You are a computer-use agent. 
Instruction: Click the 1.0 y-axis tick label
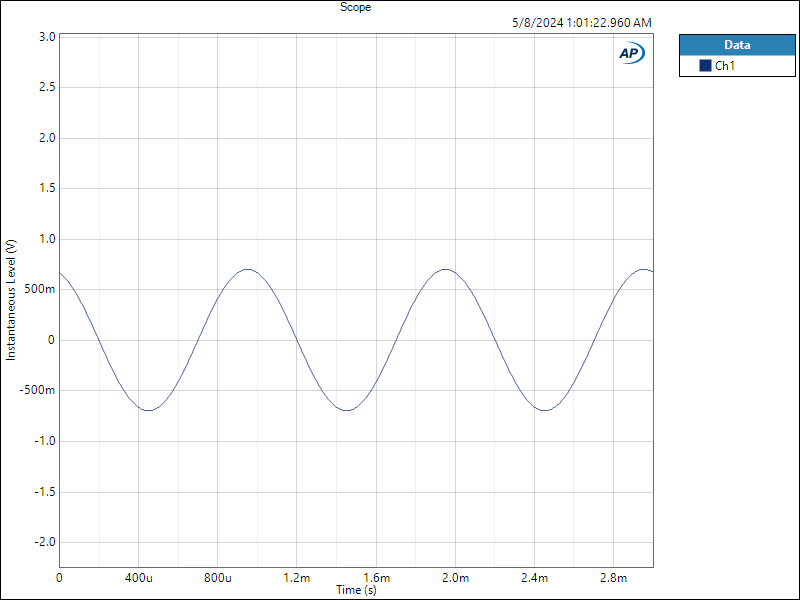(48, 239)
